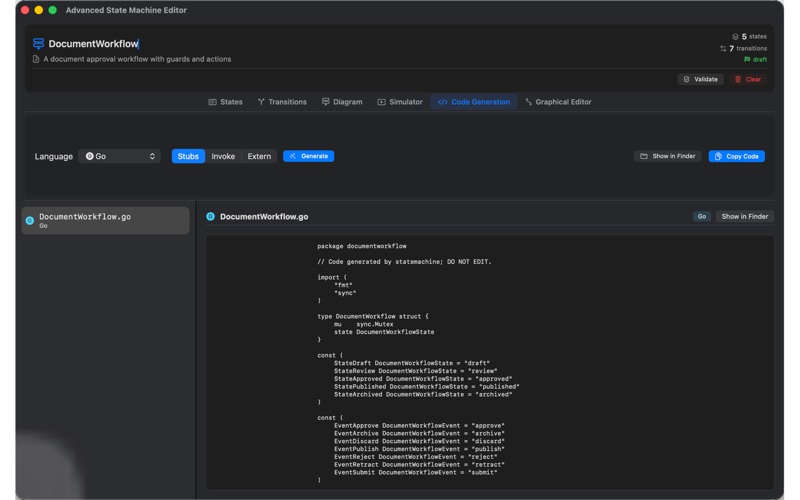Click the red Clear button

point(747,79)
